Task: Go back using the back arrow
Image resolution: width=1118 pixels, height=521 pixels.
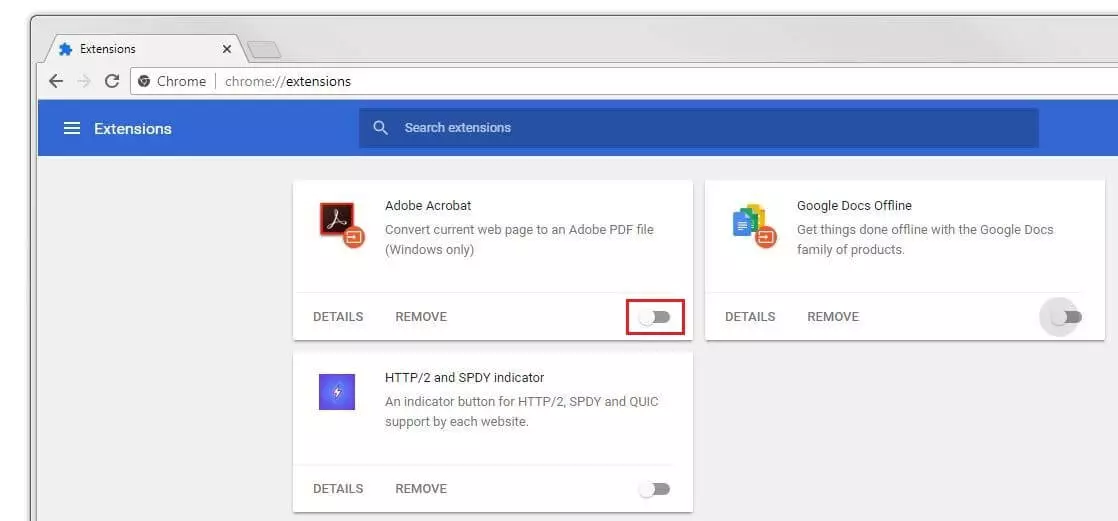Action: point(56,81)
